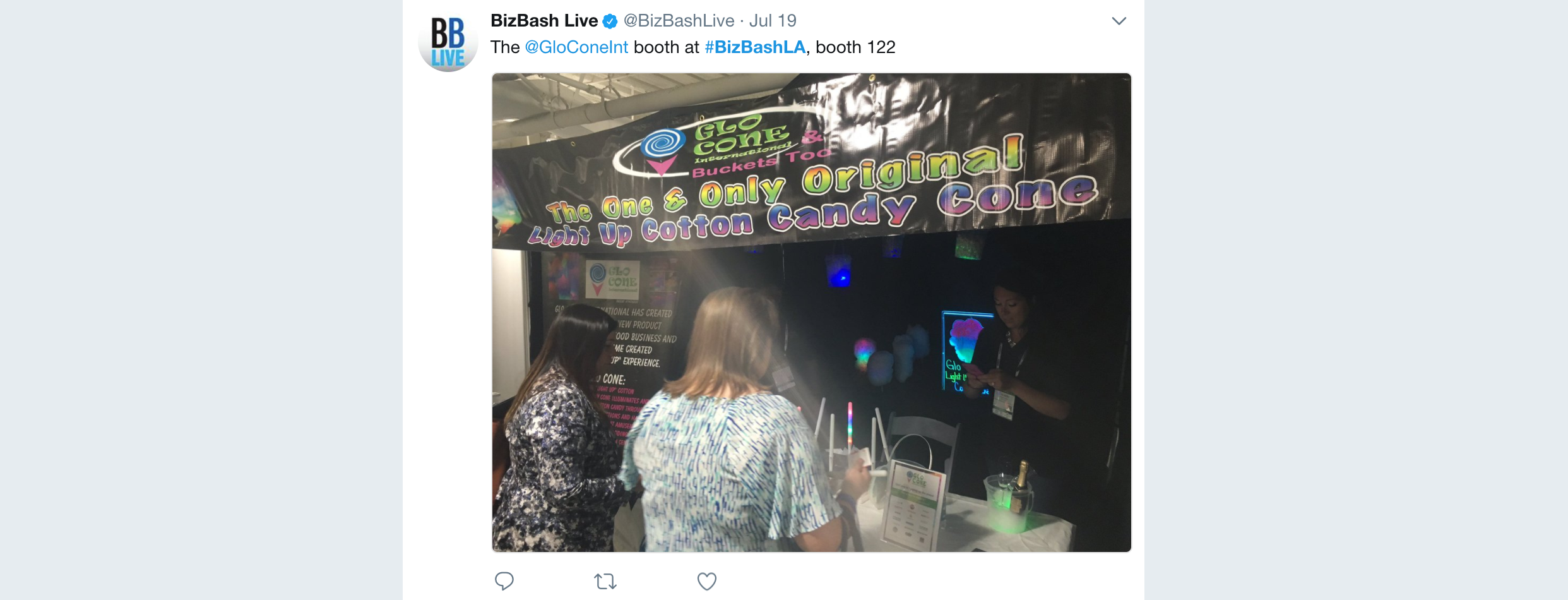Viewport: 1568px width, 600px height.
Task: Click the BB Live profile avatar
Action: [x=448, y=42]
